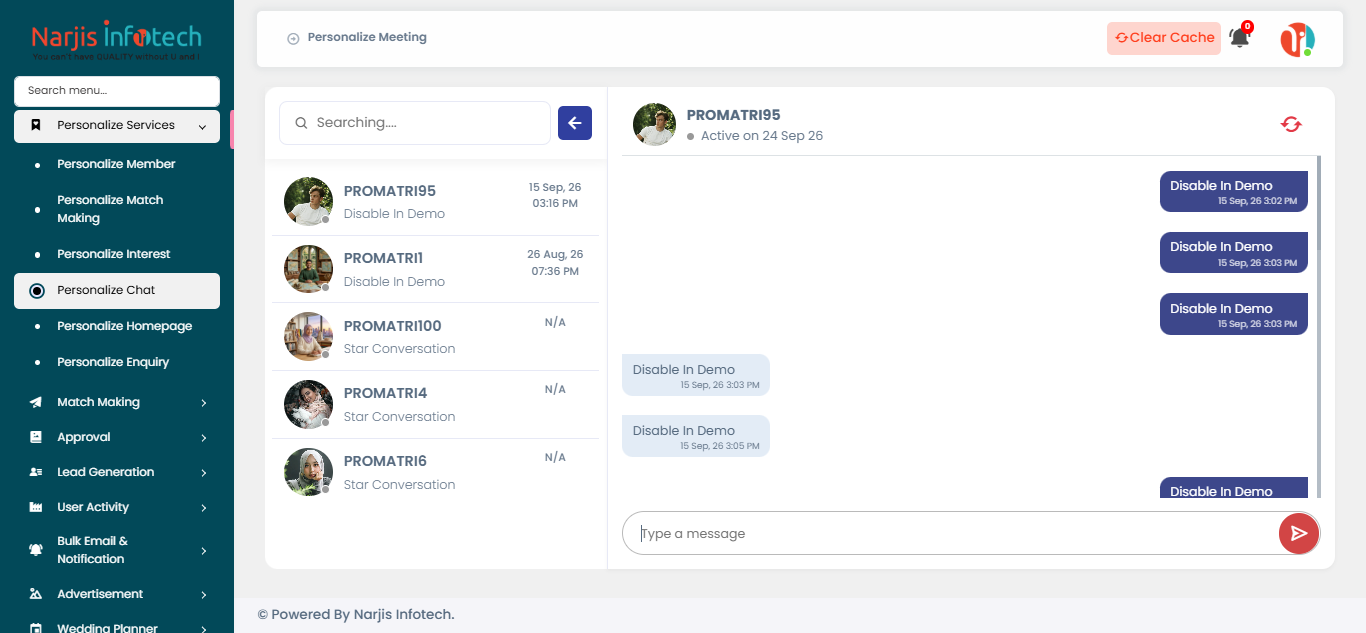Viewport: 1366px width, 633px height.
Task: Click Active on 24 Sep 26 status
Action: click(762, 136)
